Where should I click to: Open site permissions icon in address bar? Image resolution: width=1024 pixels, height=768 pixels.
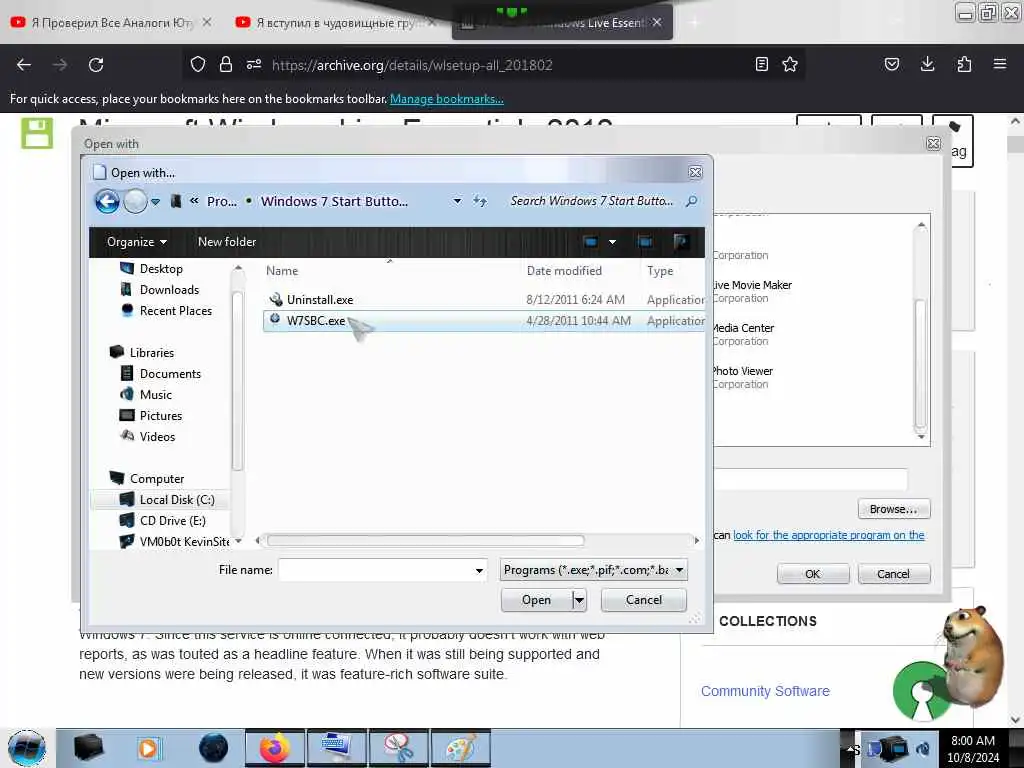pyautogui.click(x=254, y=64)
